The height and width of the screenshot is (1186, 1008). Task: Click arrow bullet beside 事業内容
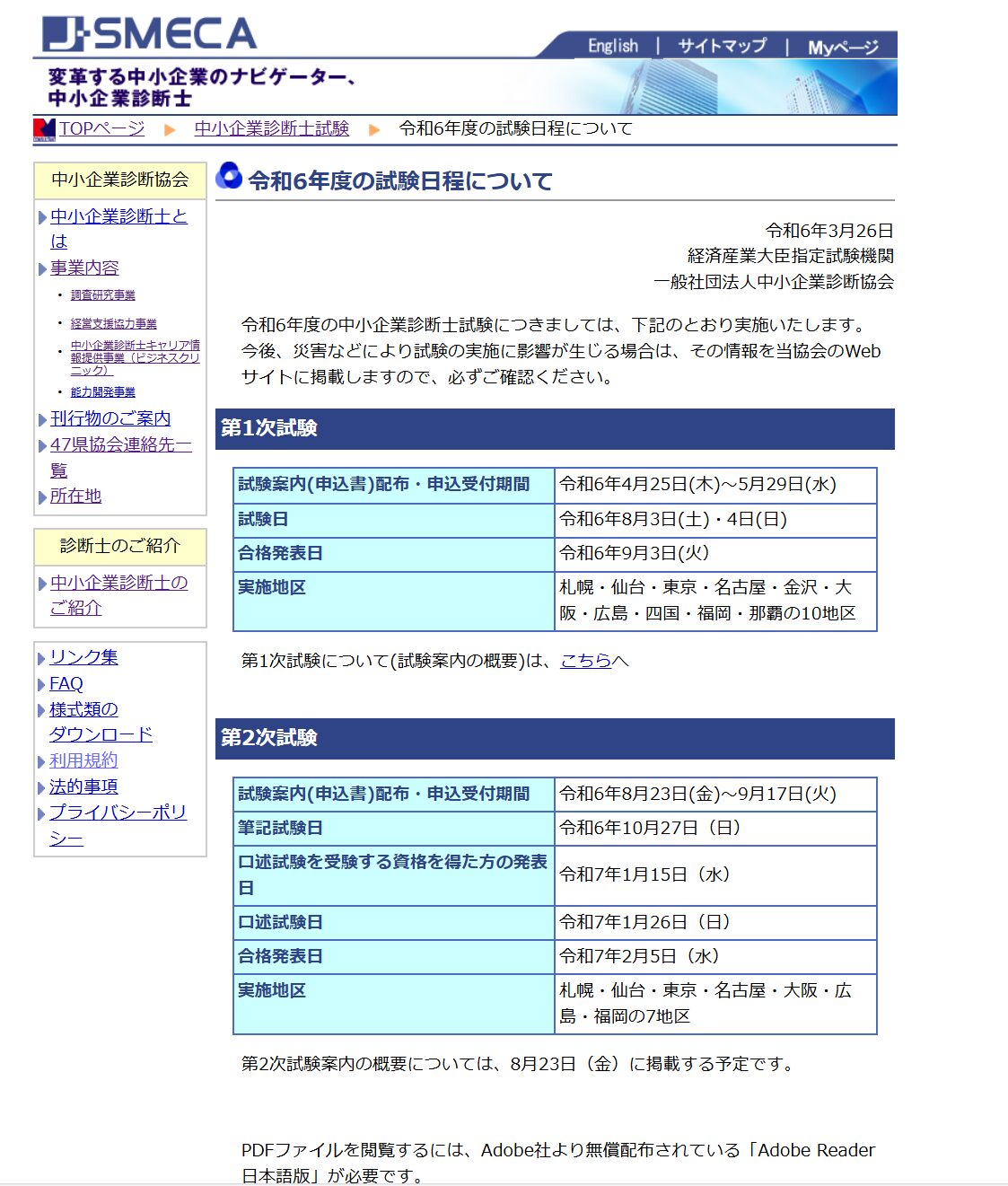(42, 268)
